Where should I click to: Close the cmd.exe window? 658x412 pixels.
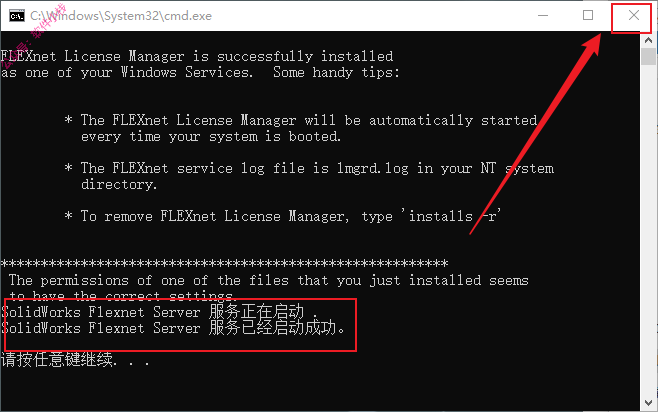tap(634, 16)
